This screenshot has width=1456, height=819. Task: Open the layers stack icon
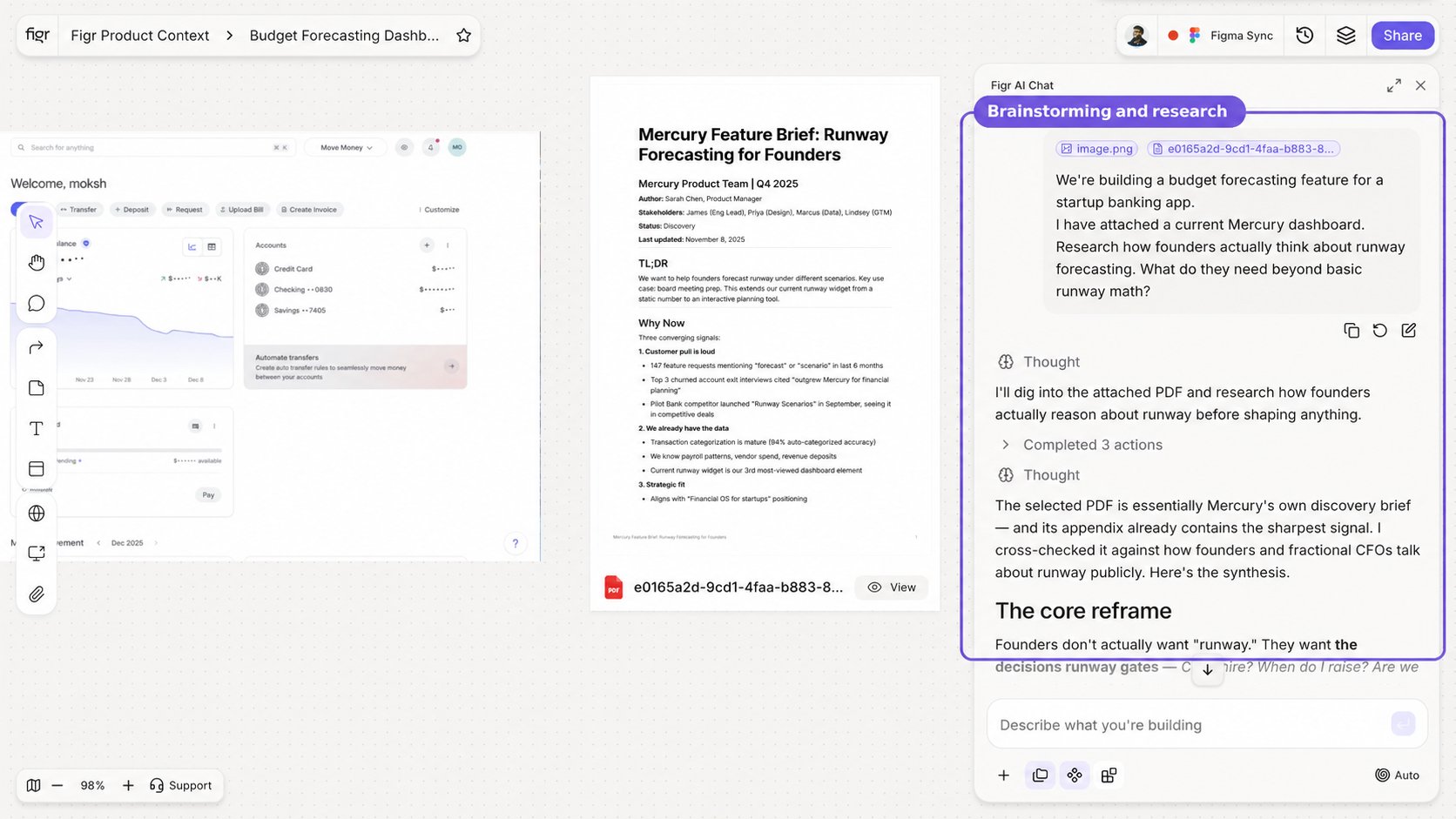pos(1346,36)
